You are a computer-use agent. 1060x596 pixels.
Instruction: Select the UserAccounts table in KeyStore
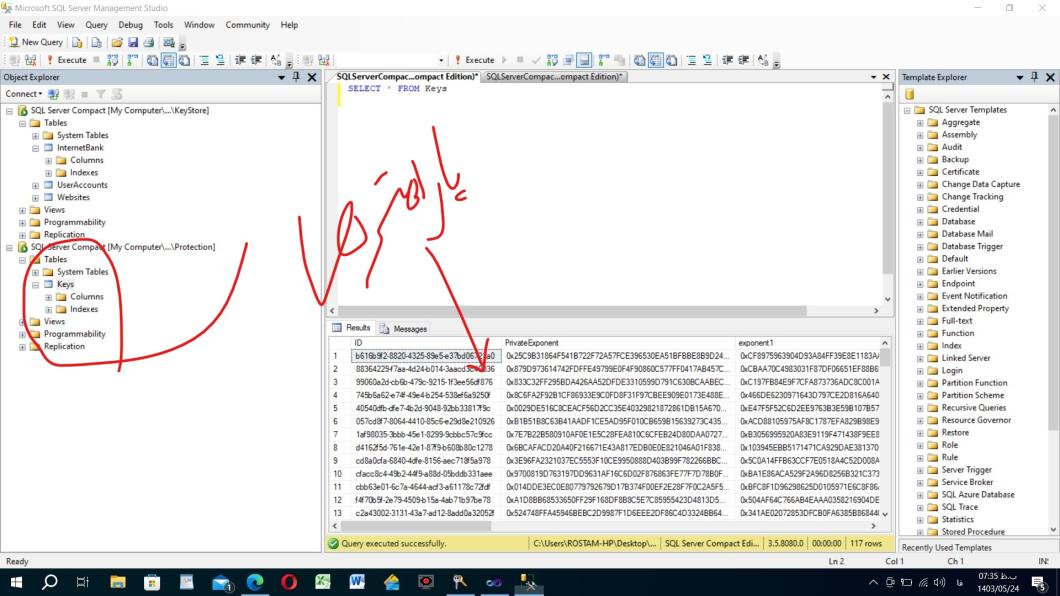[82, 185]
